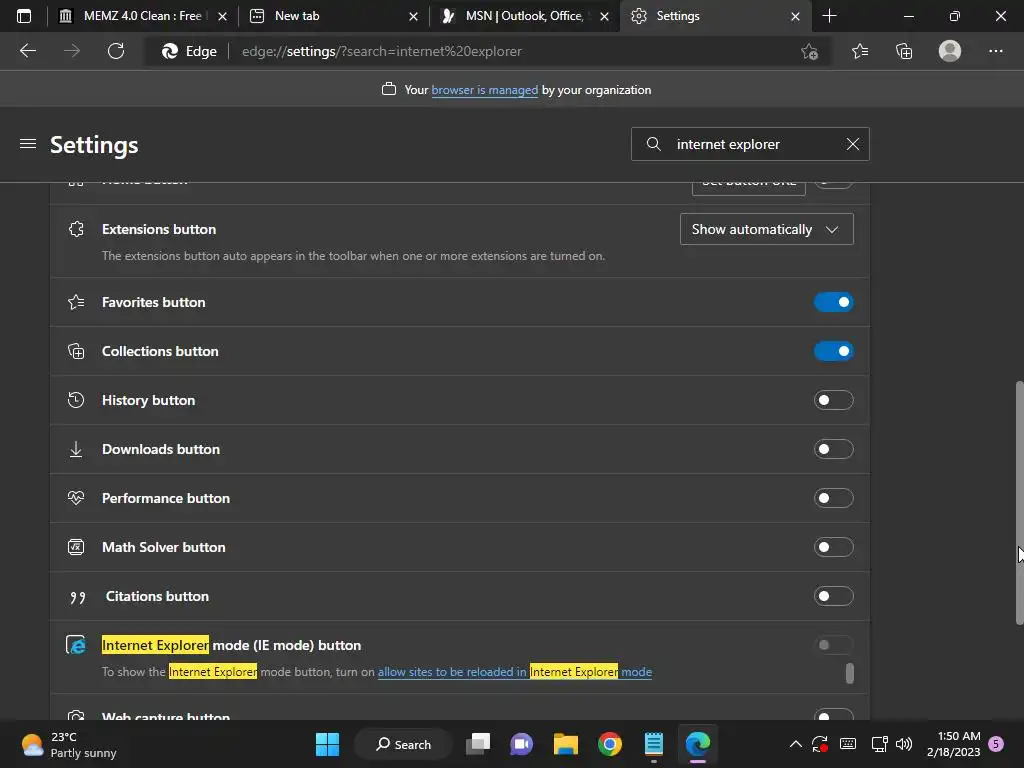Open Task View from taskbar
The width and height of the screenshot is (1024, 768).
pyautogui.click(x=478, y=744)
